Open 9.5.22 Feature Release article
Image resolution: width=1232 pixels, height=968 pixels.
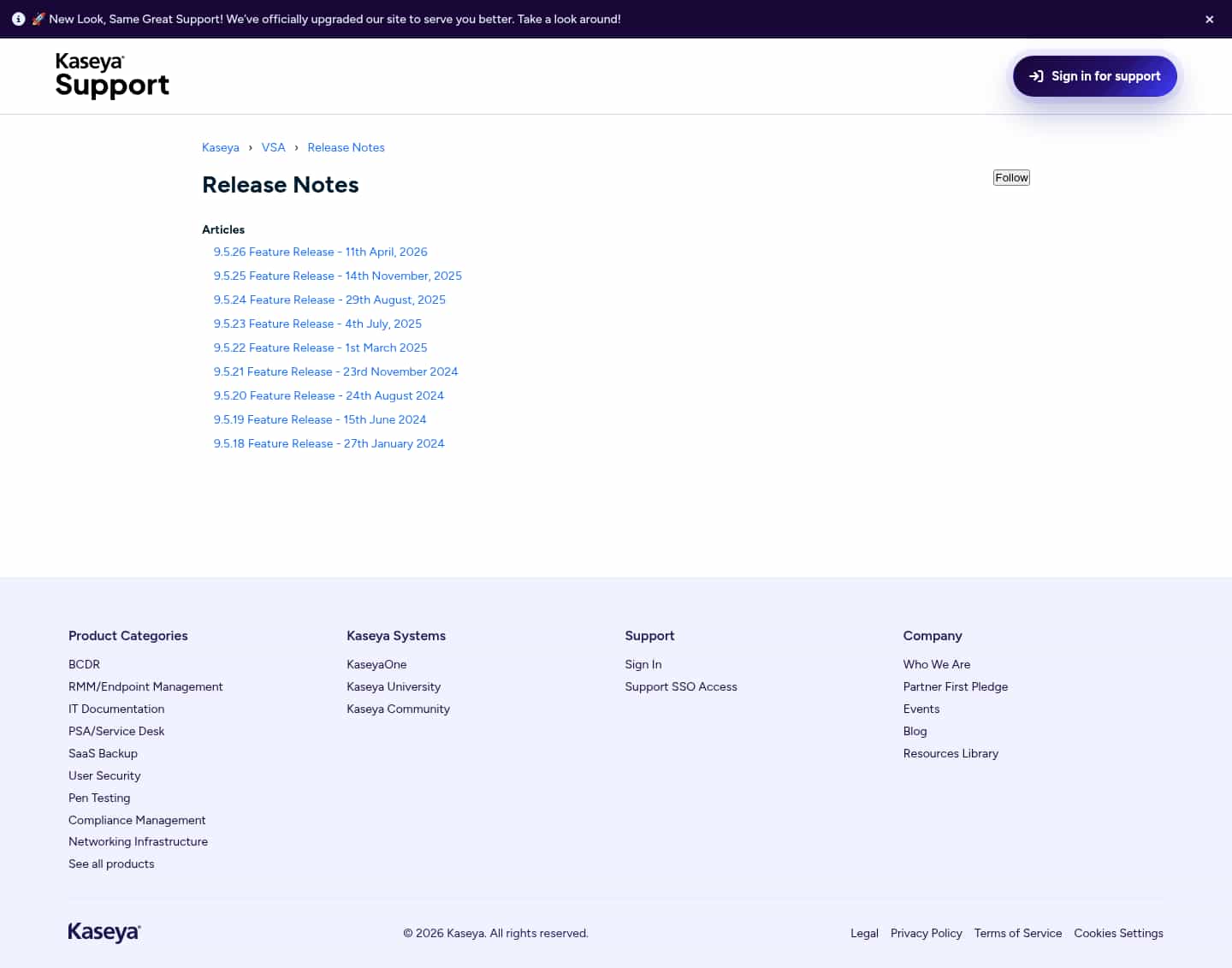320,347
